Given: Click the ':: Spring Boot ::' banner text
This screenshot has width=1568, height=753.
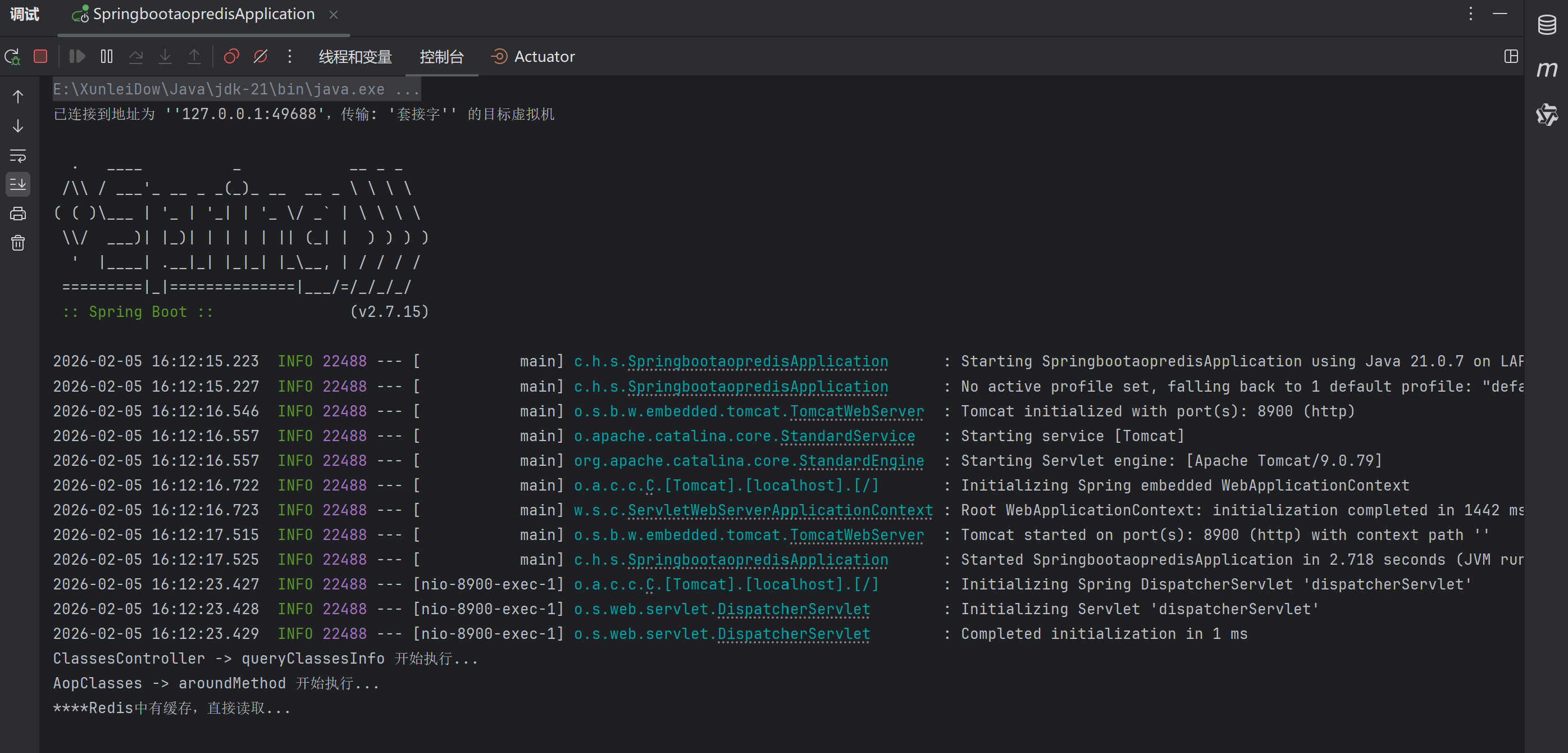Looking at the screenshot, I should click(x=138, y=312).
